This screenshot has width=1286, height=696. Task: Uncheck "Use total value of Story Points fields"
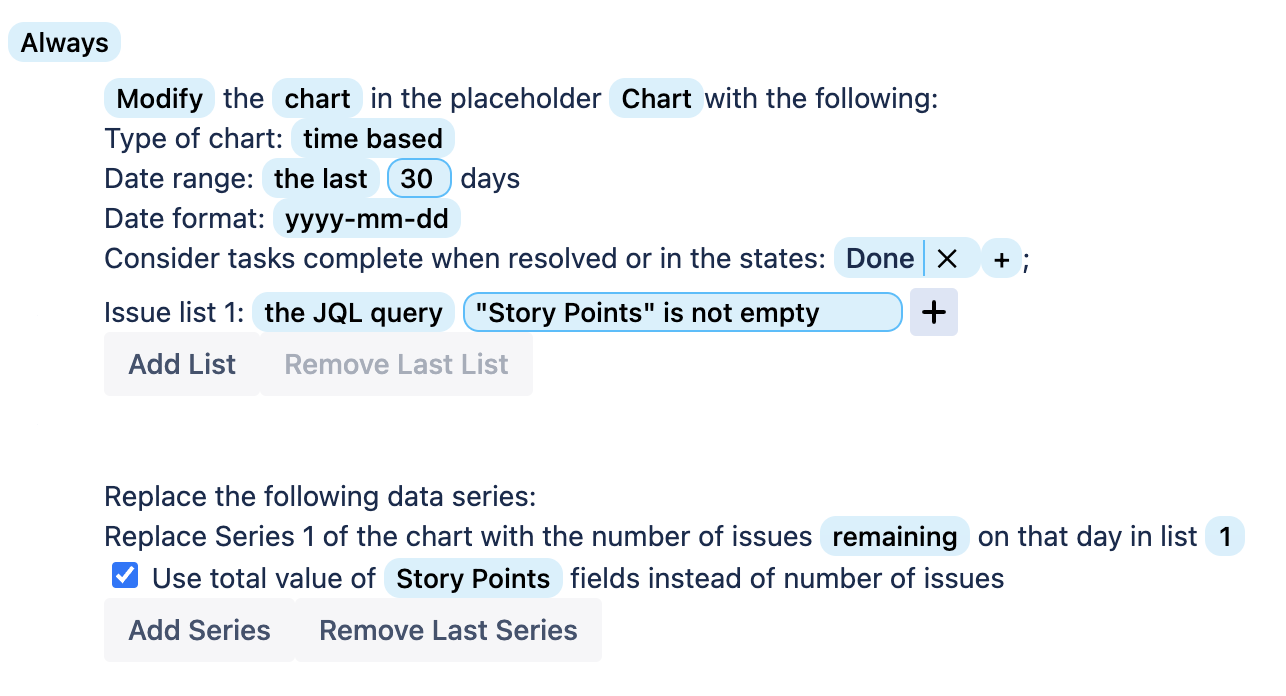click(124, 574)
